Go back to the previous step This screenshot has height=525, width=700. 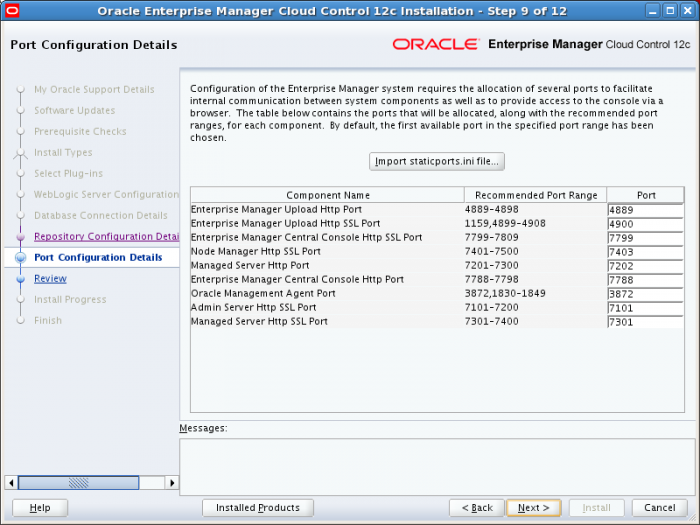pos(477,508)
